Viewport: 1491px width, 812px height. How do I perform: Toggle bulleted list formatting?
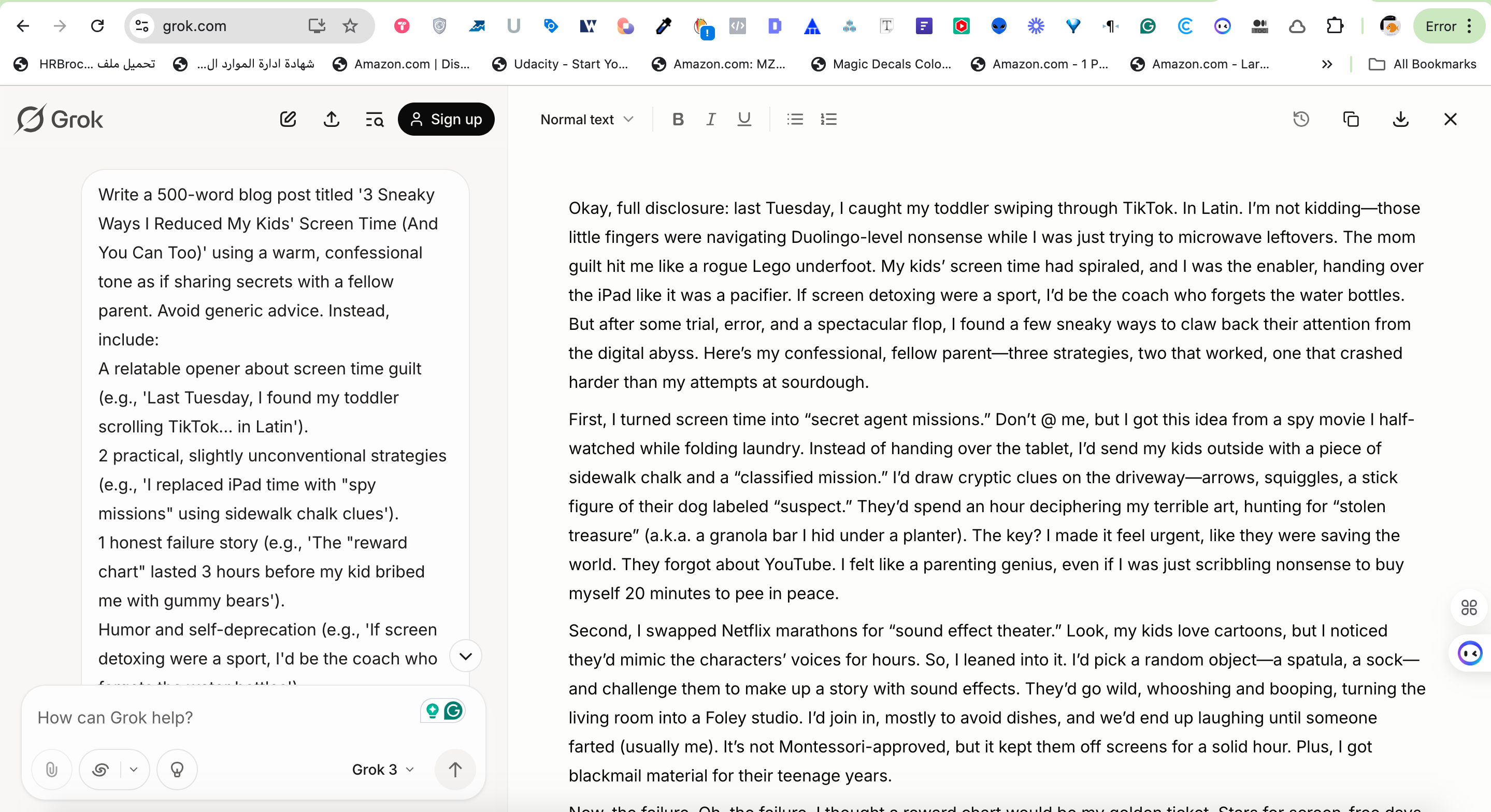(x=795, y=119)
